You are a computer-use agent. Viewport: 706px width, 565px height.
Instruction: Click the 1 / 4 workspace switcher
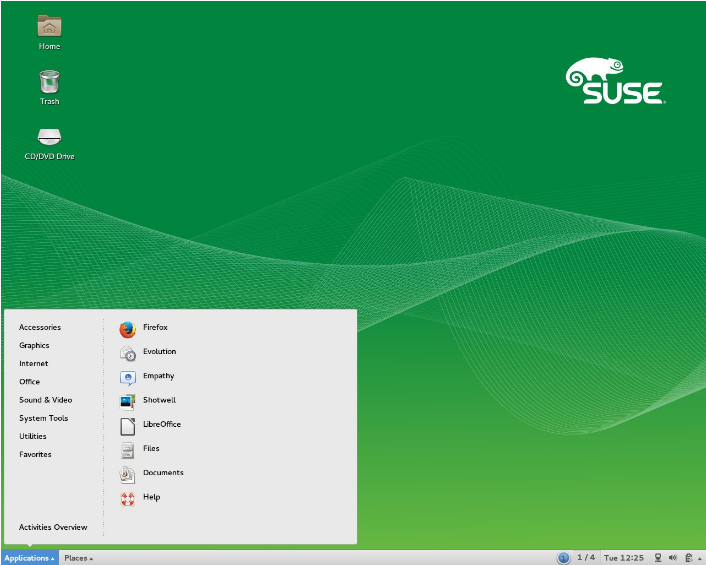pos(586,557)
